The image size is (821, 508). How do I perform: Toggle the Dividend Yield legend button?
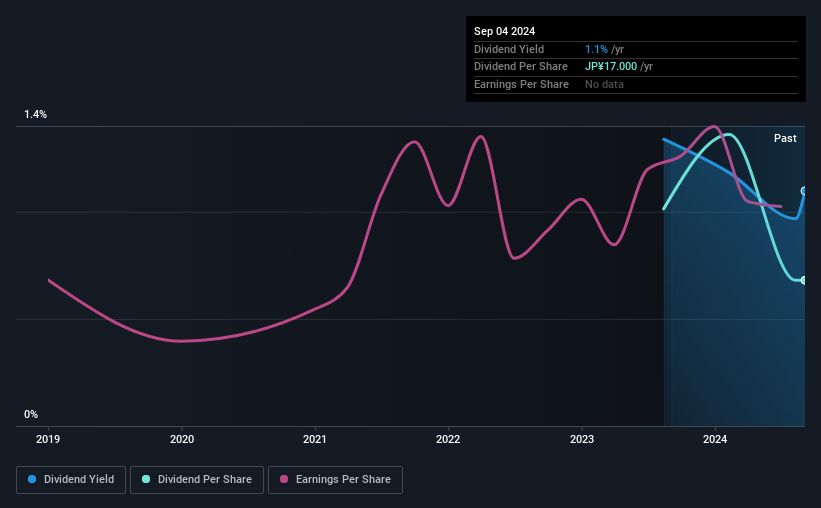click(71, 480)
